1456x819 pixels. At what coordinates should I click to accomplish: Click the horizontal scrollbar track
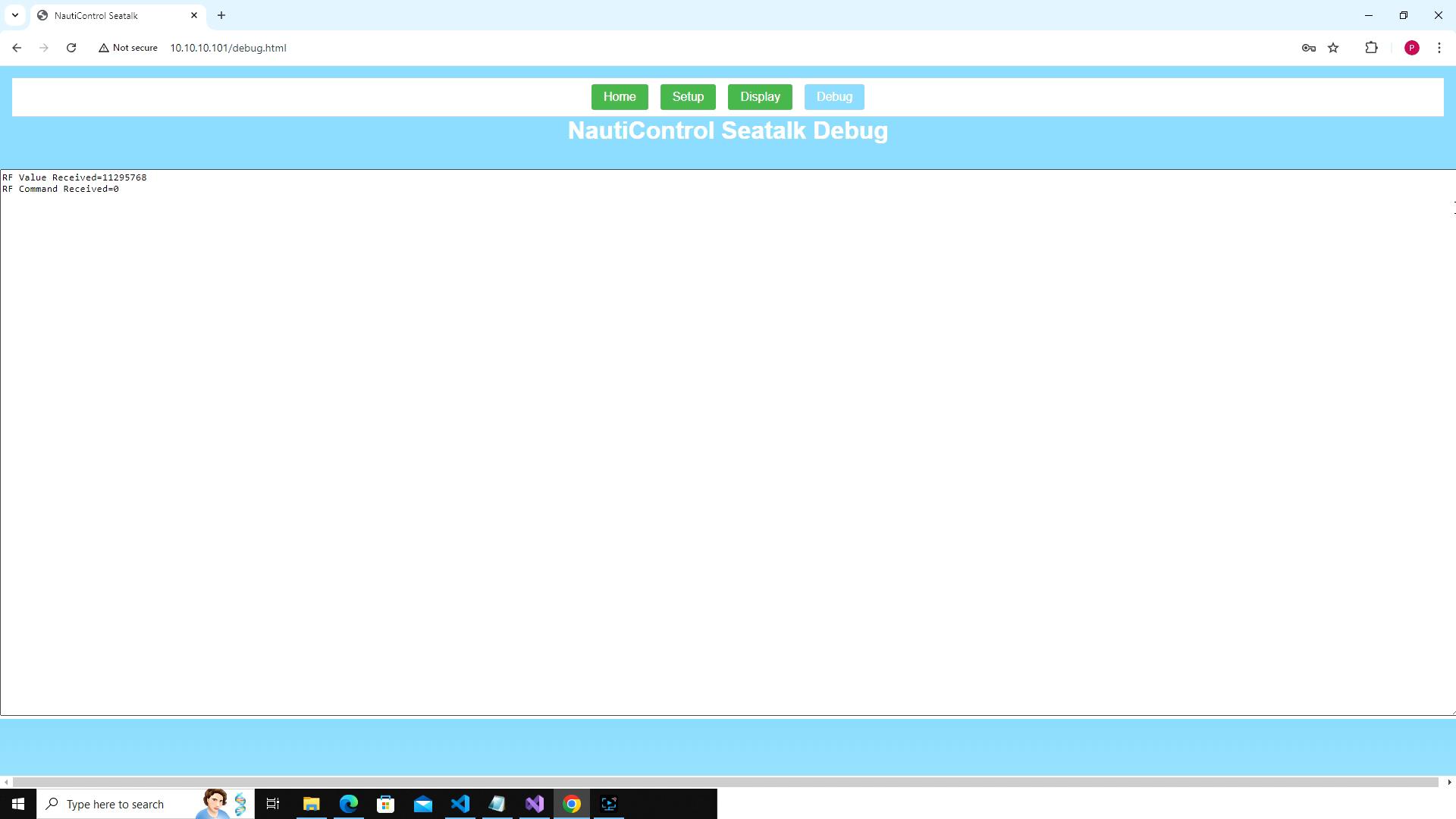click(726, 782)
